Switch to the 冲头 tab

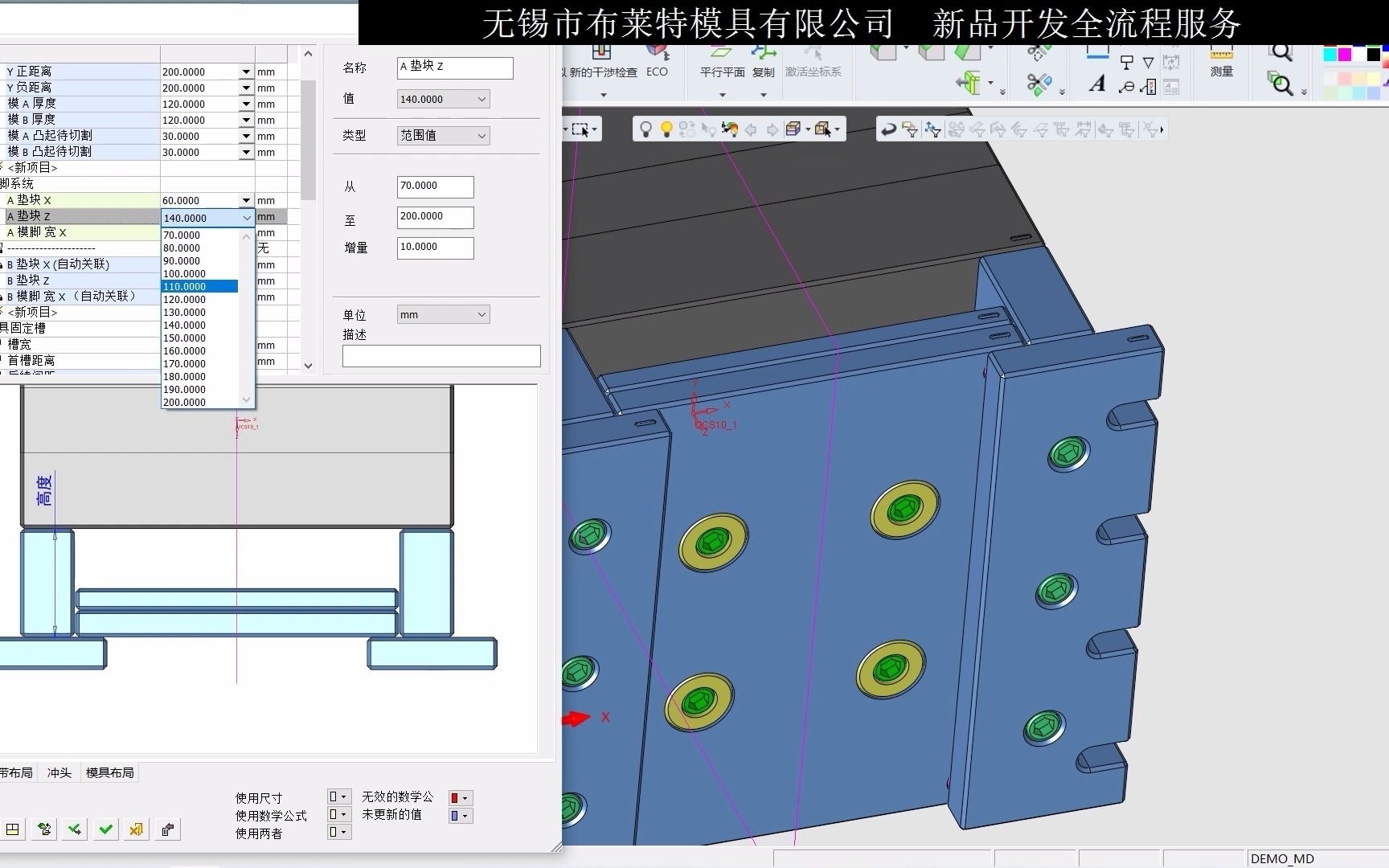pos(59,773)
